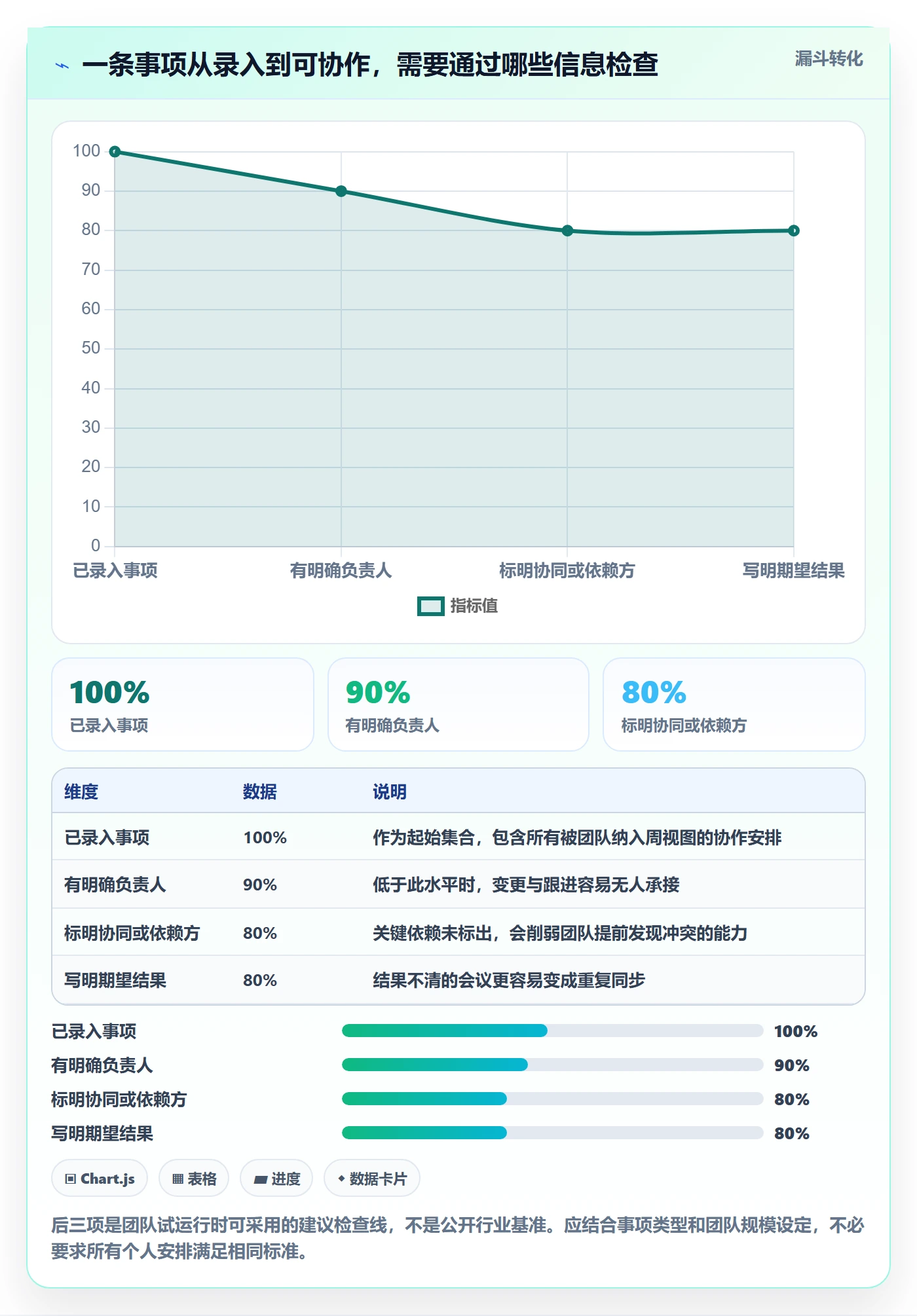
Task: Open the 100% 已录入事项 data card
Action: [183, 704]
